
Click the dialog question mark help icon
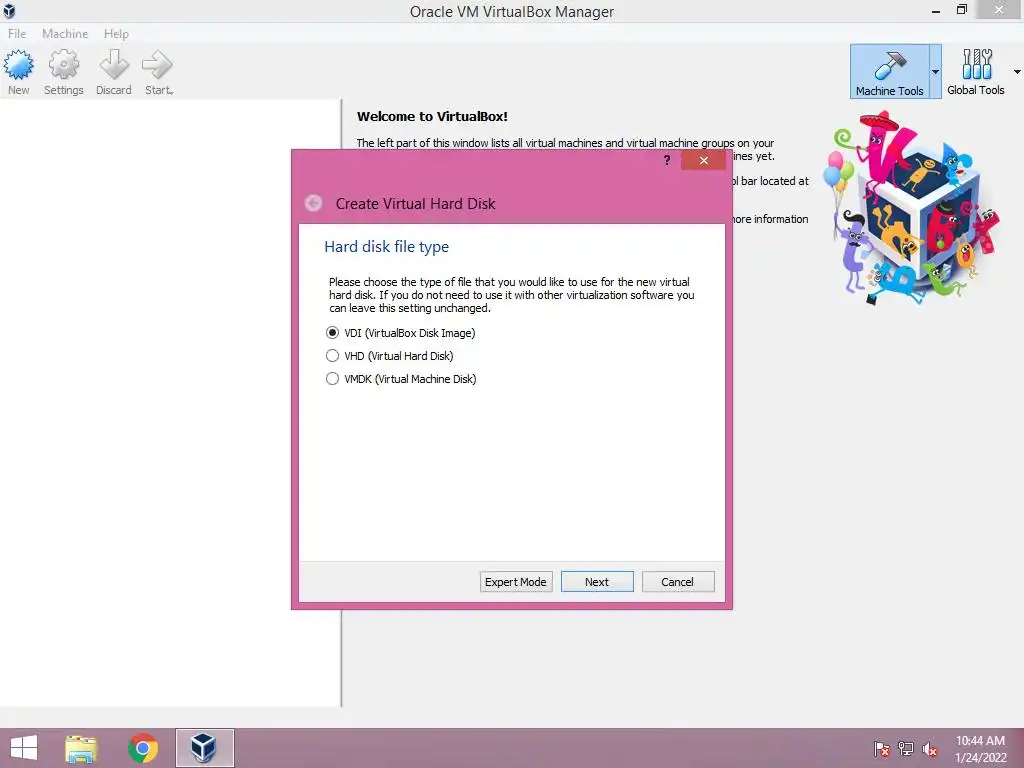pos(667,160)
